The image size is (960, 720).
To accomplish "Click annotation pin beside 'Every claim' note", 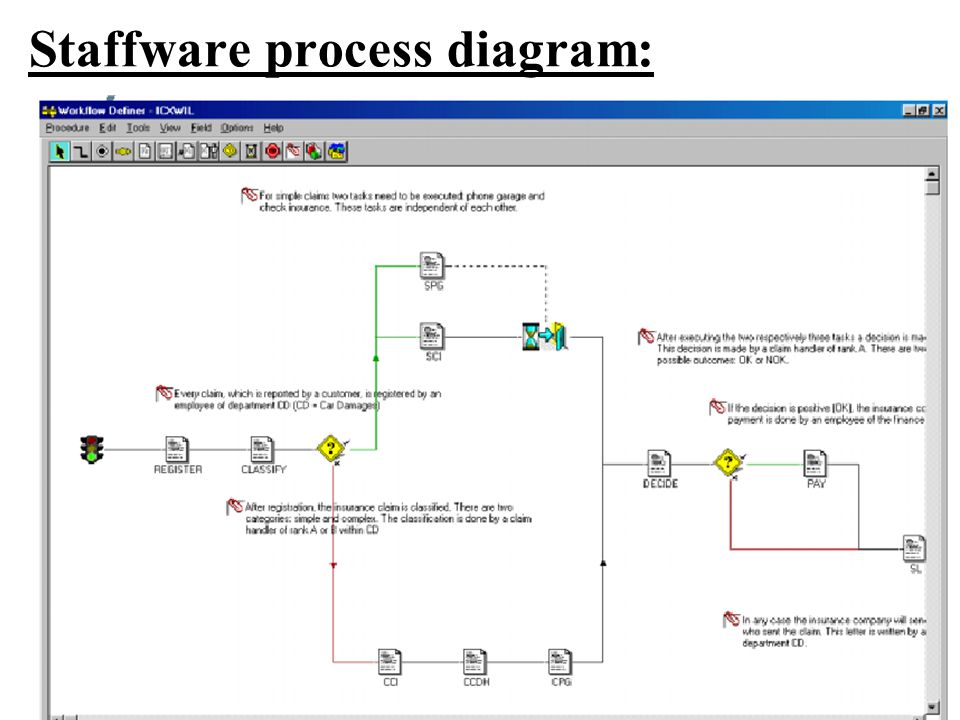I will point(164,393).
